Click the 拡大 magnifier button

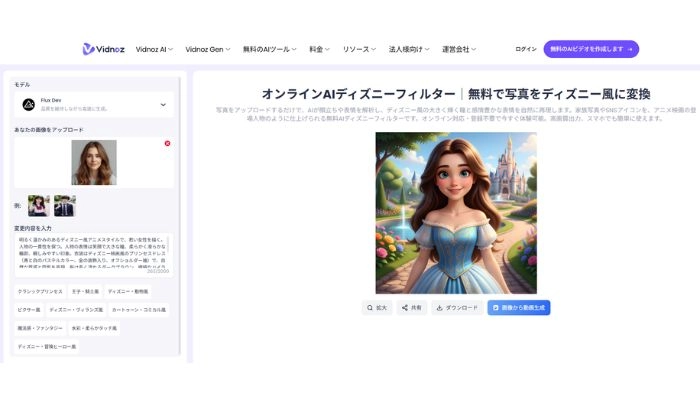pyautogui.click(x=377, y=308)
